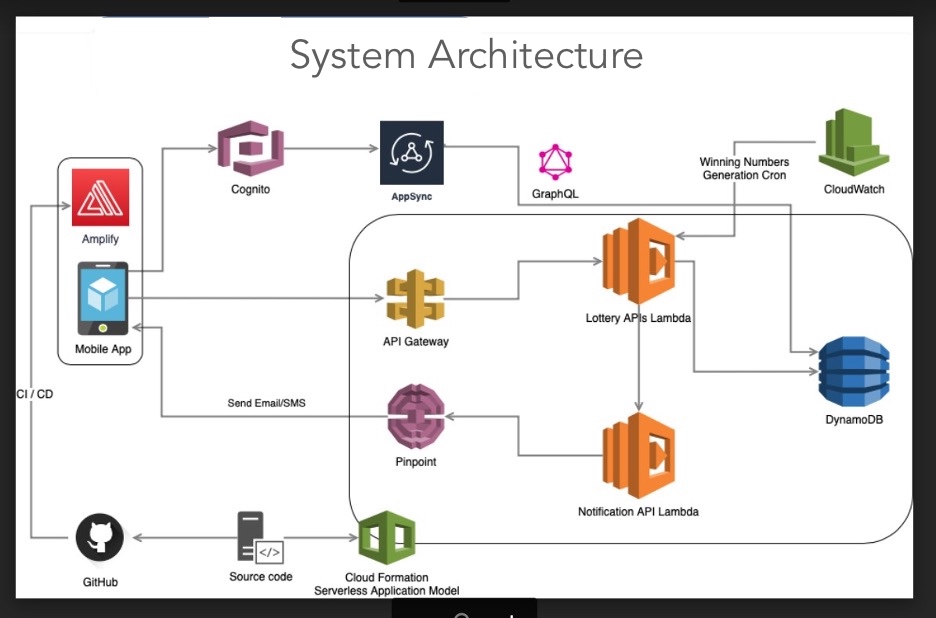Click the Lottery APIs Lambda label

(638, 318)
